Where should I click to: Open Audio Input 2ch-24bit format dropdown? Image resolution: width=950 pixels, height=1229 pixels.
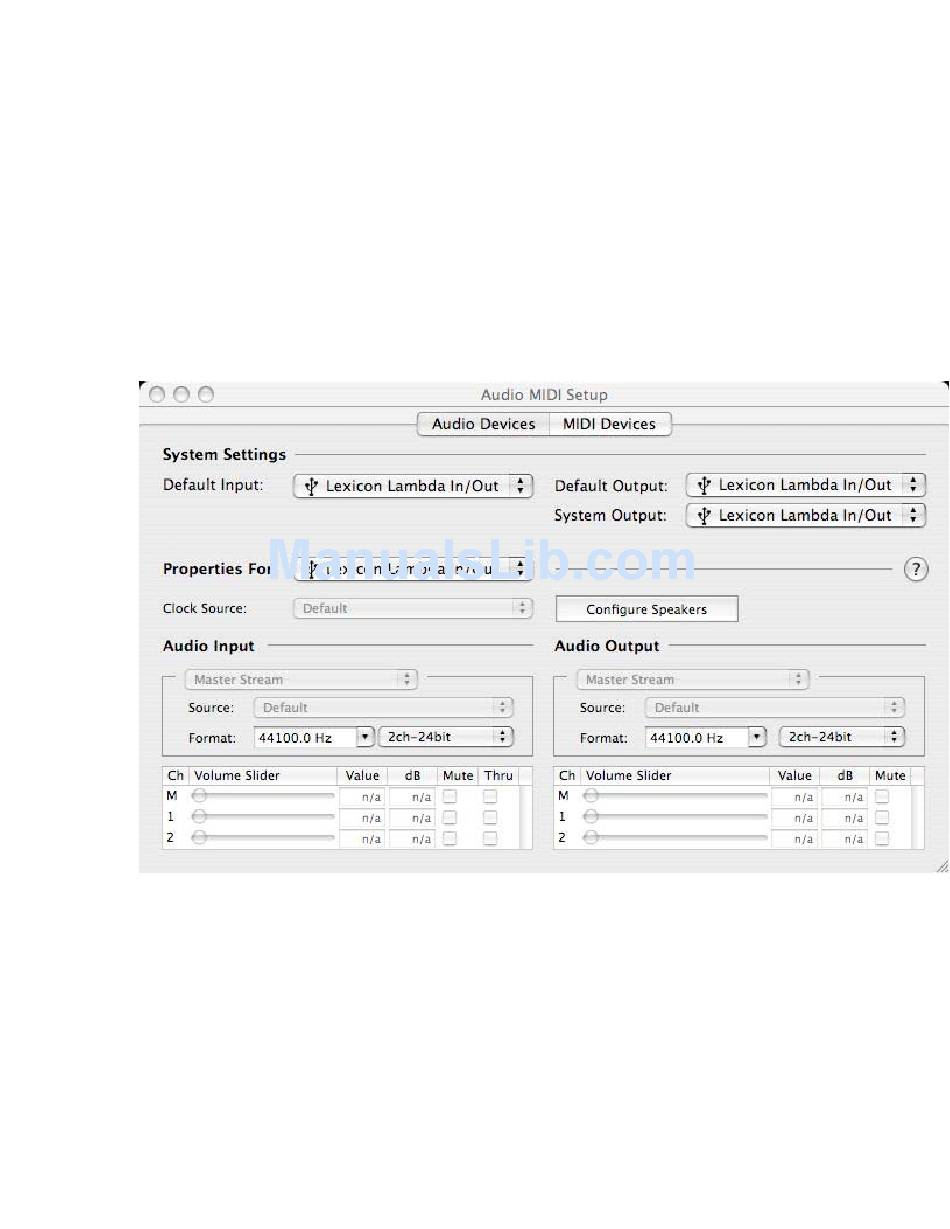click(x=446, y=737)
